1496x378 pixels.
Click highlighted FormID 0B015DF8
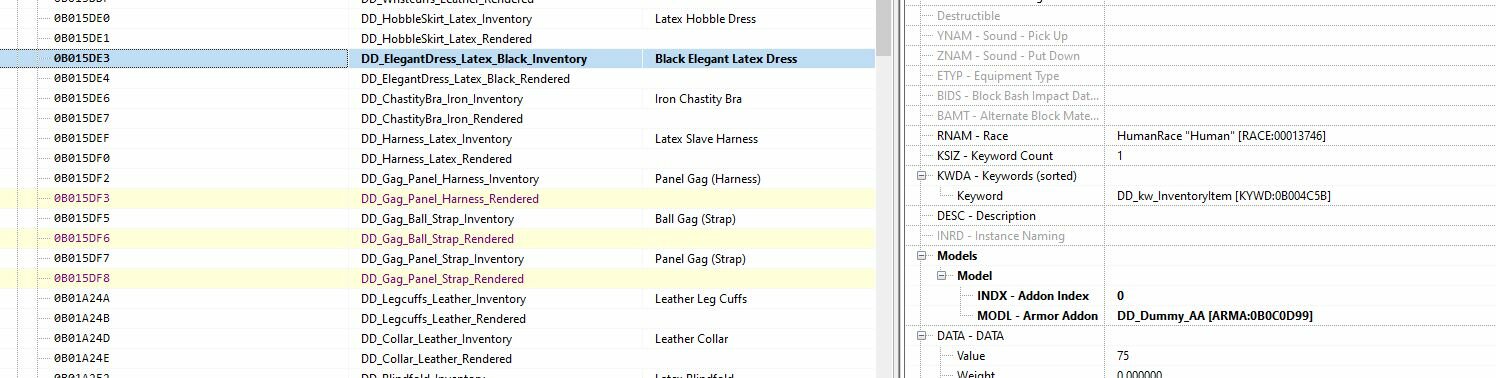pos(82,279)
